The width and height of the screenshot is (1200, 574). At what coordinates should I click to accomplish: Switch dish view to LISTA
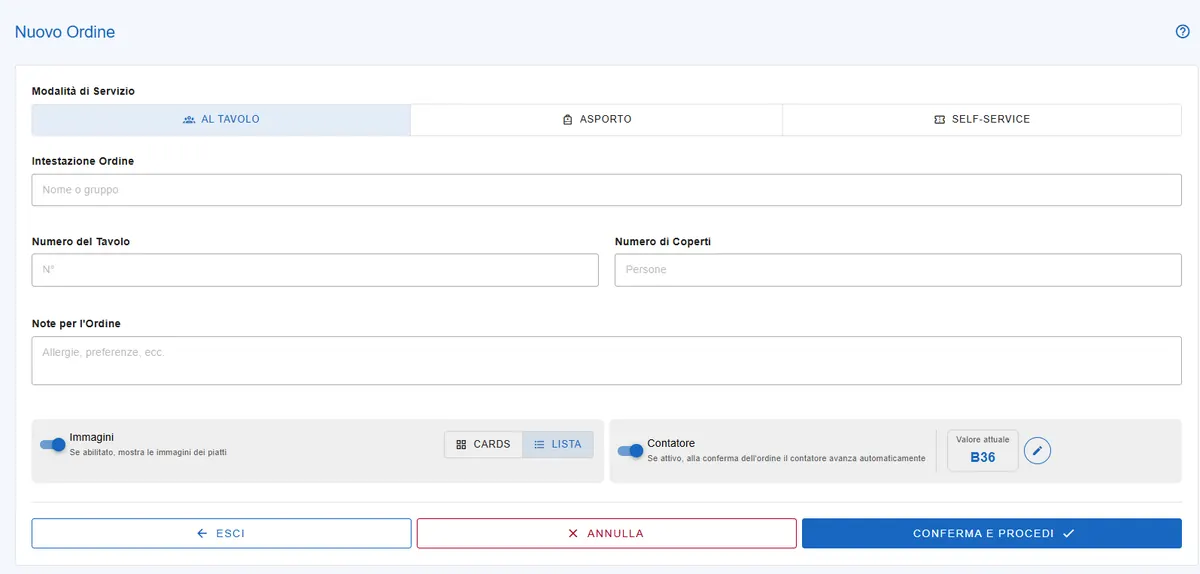(x=558, y=444)
